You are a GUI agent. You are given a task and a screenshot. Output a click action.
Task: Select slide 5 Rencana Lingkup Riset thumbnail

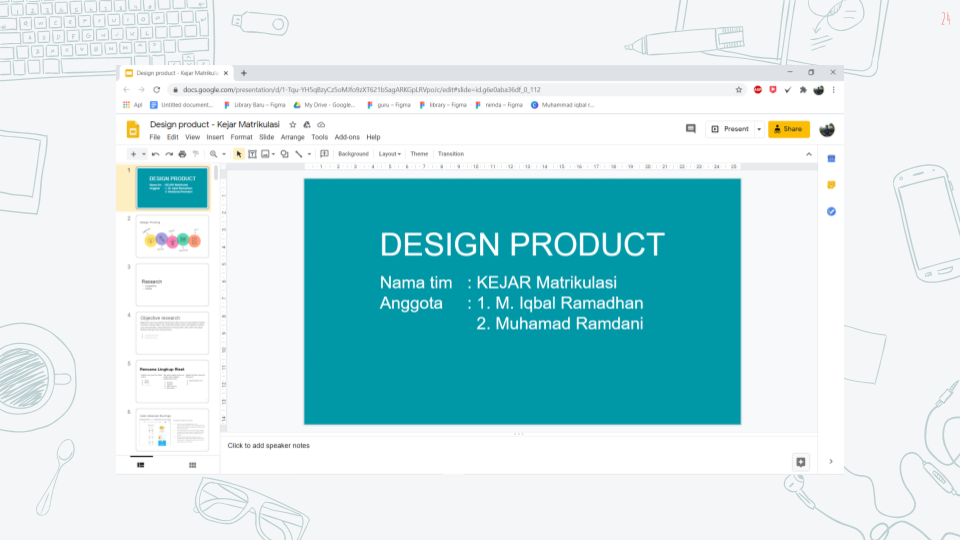(x=172, y=381)
